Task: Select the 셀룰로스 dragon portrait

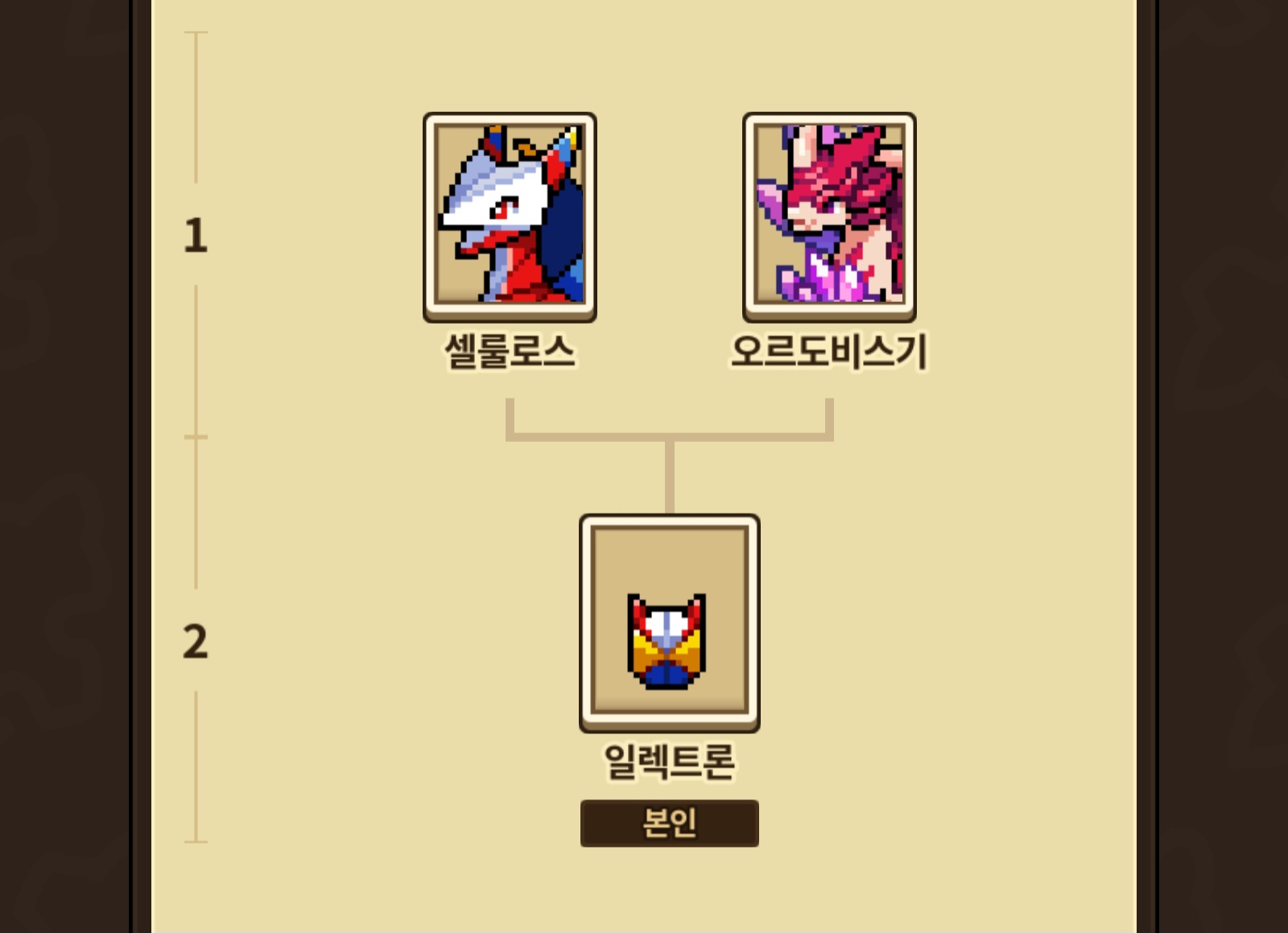Action: pyautogui.click(x=510, y=217)
